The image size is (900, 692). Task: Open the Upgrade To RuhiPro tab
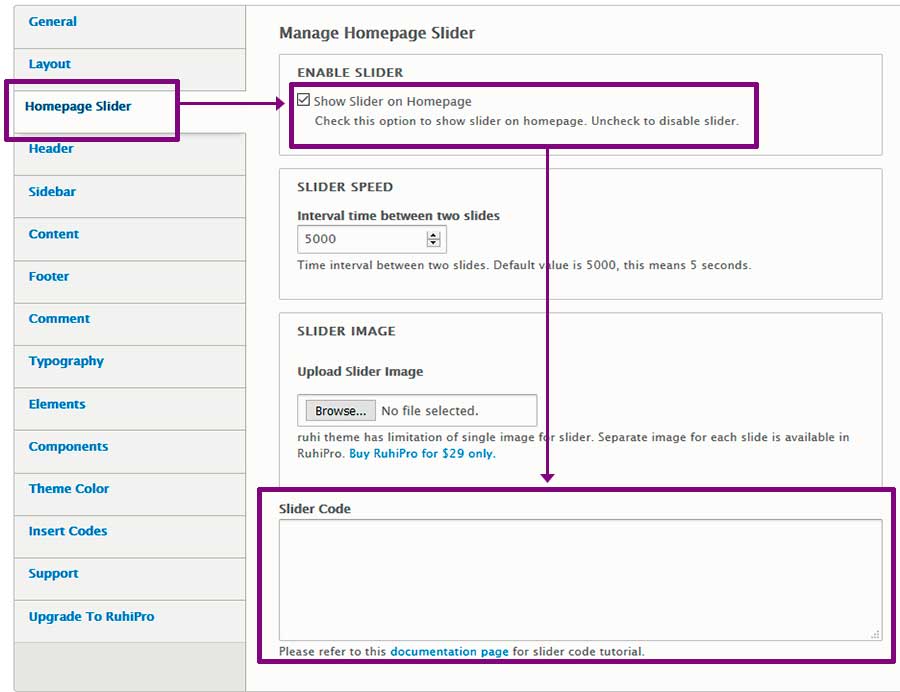coord(91,616)
